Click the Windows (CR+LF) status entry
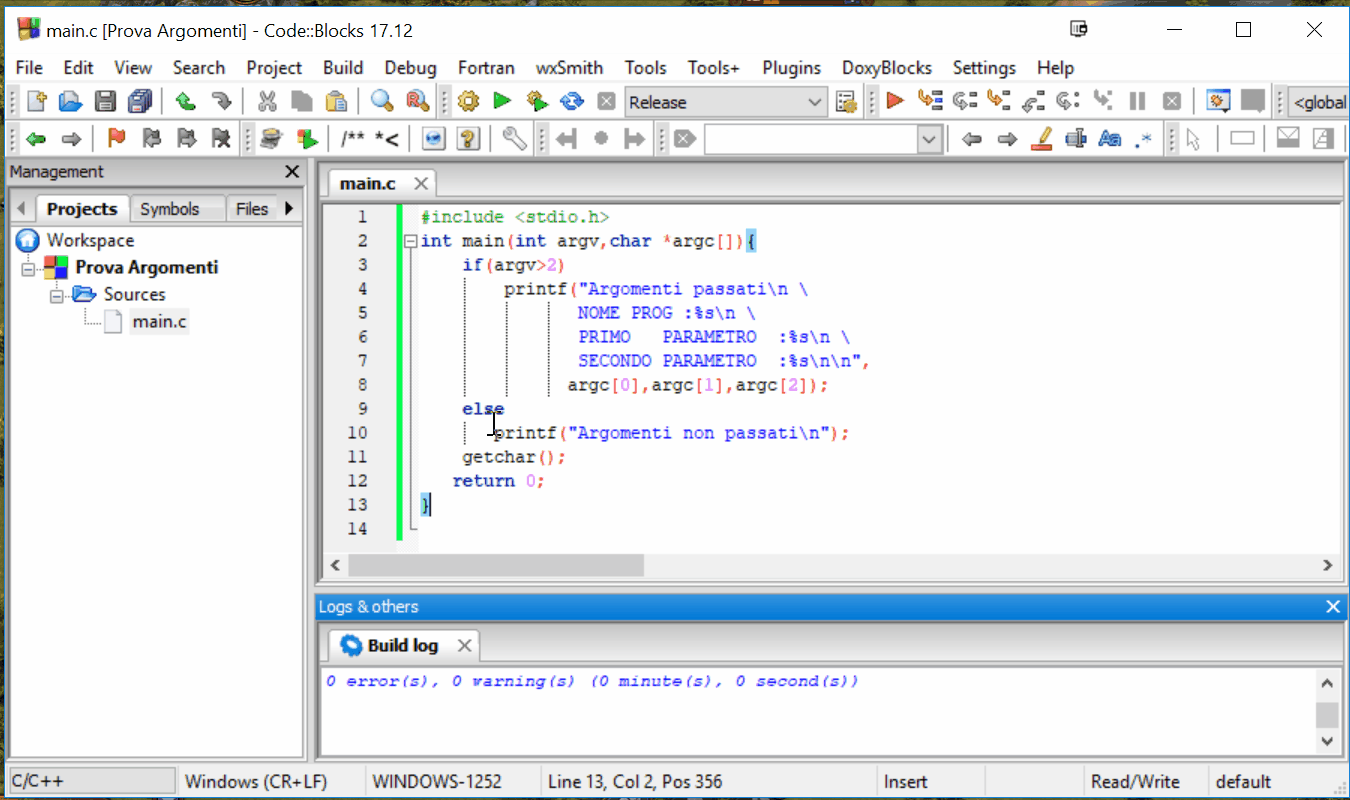The width and height of the screenshot is (1350, 800). 256,782
